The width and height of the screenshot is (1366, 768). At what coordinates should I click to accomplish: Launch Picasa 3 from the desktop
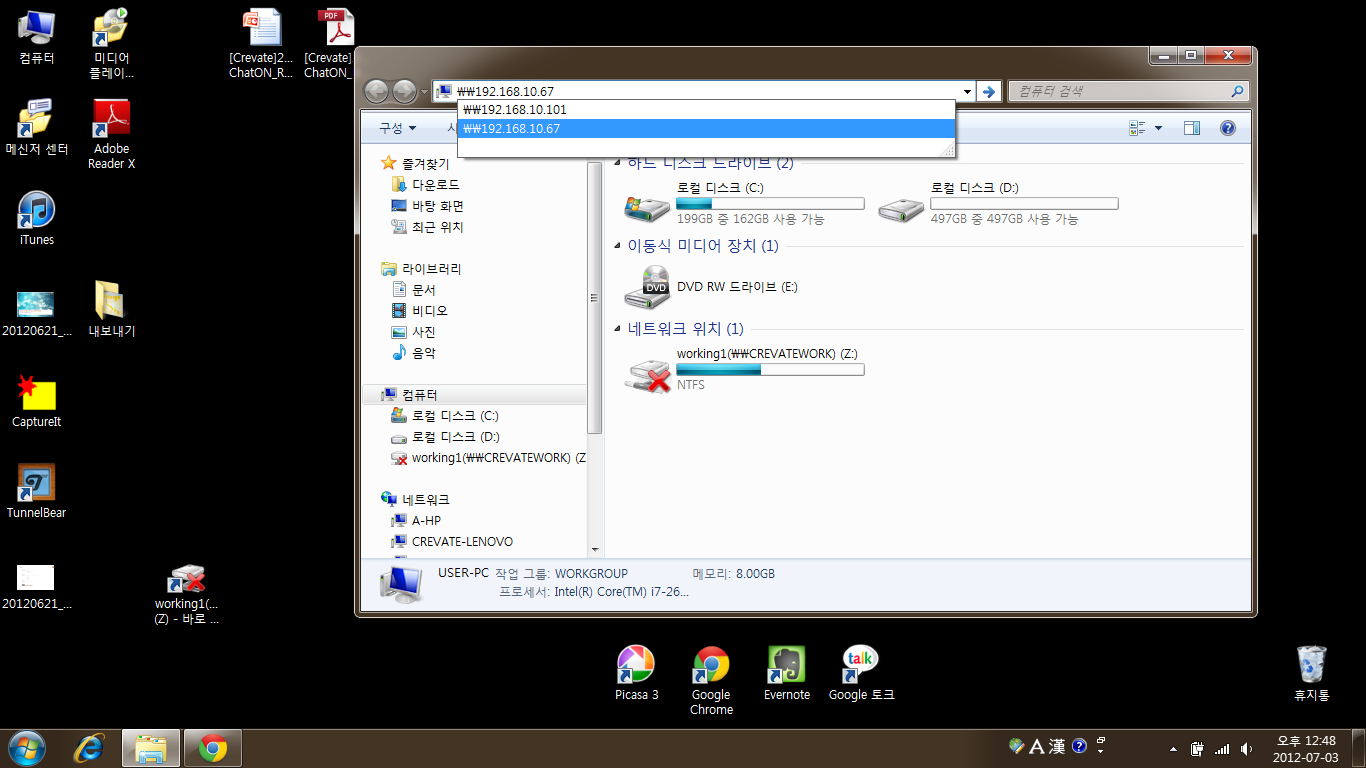(x=637, y=673)
